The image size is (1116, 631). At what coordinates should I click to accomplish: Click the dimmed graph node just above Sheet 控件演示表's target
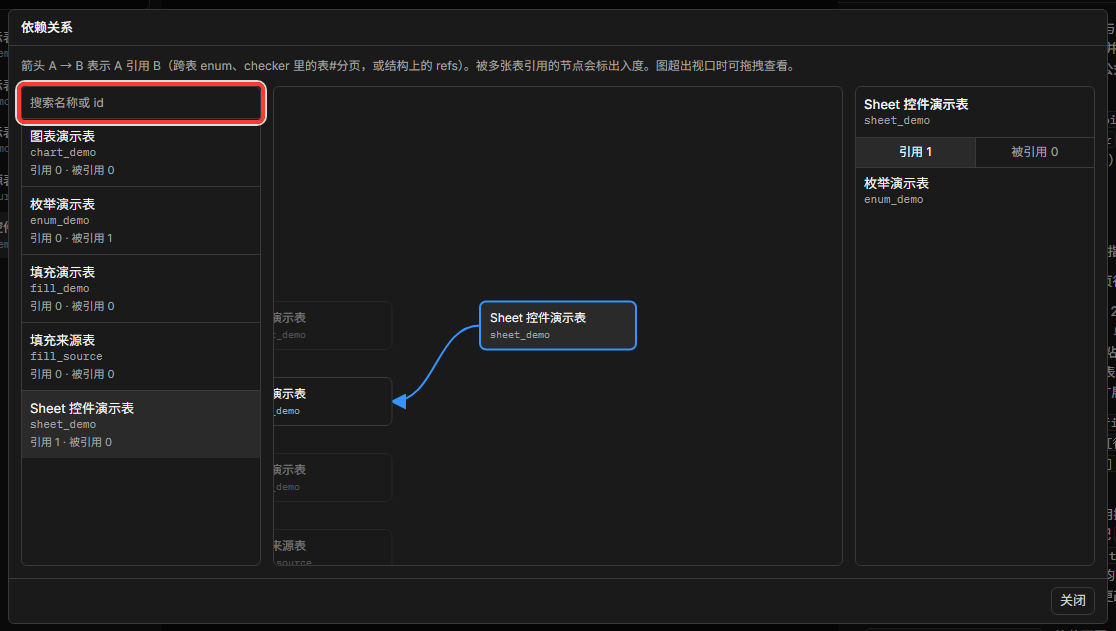tap(332, 325)
